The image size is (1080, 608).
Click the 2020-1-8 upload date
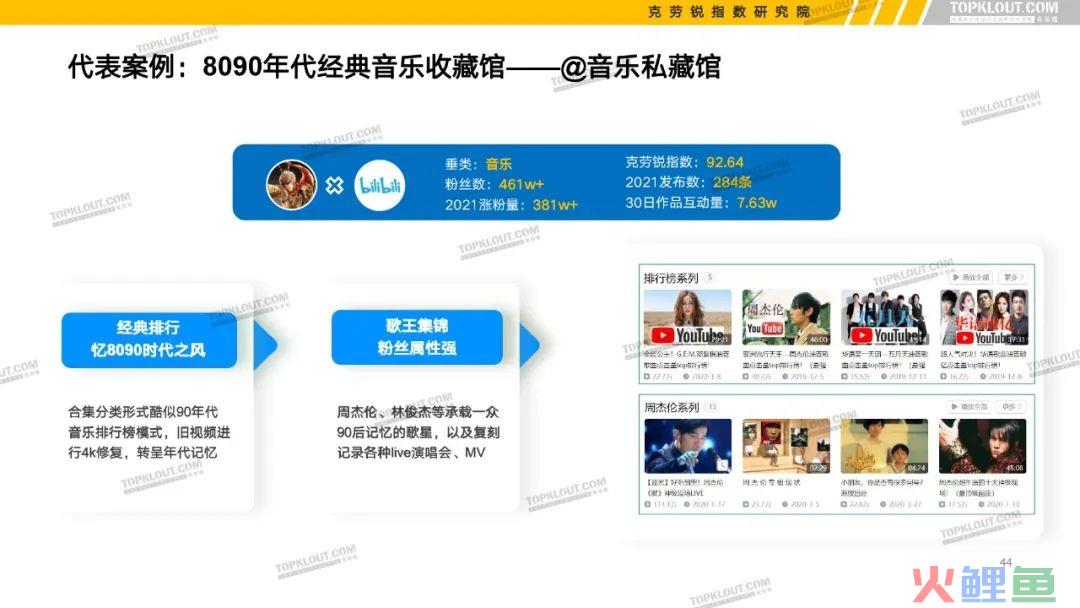(707, 377)
